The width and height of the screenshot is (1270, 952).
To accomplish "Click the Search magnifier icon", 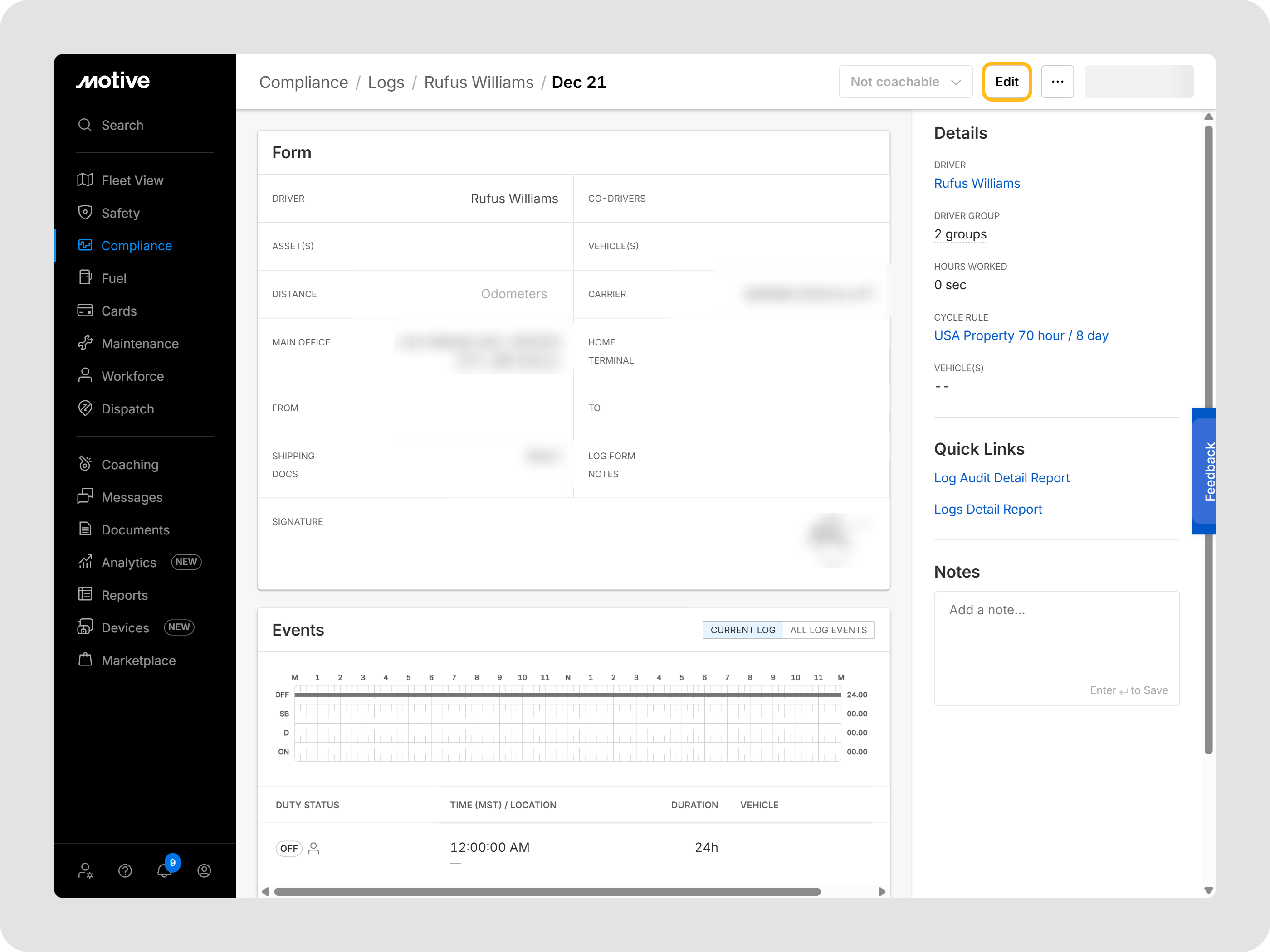I will pos(85,125).
